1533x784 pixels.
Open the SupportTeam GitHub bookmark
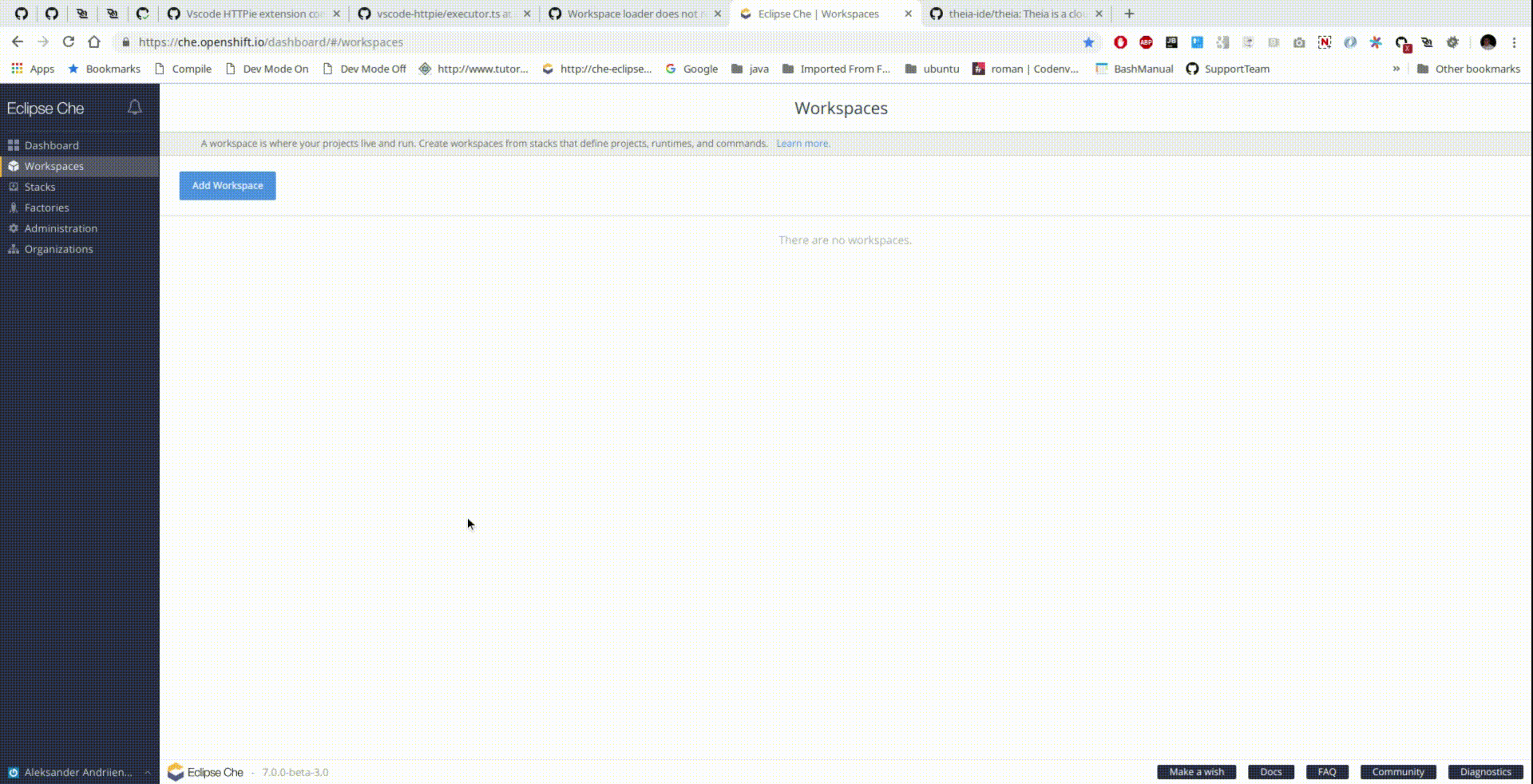pos(1228,69)
